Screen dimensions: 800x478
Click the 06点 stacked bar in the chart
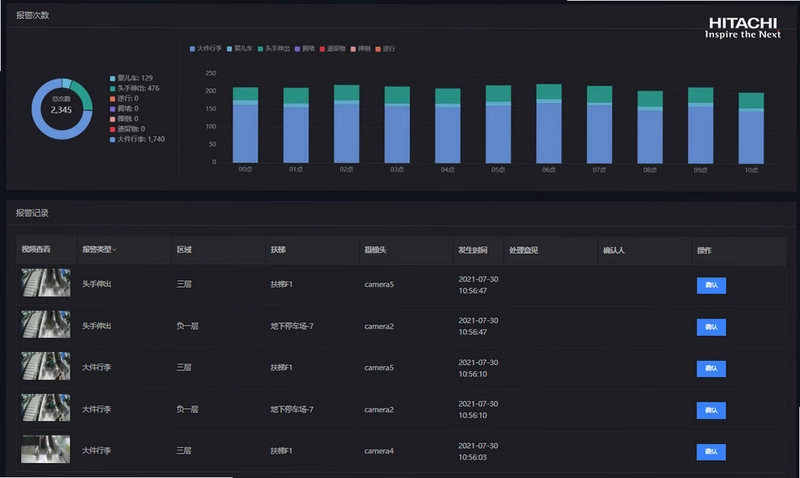click(549, 123)
